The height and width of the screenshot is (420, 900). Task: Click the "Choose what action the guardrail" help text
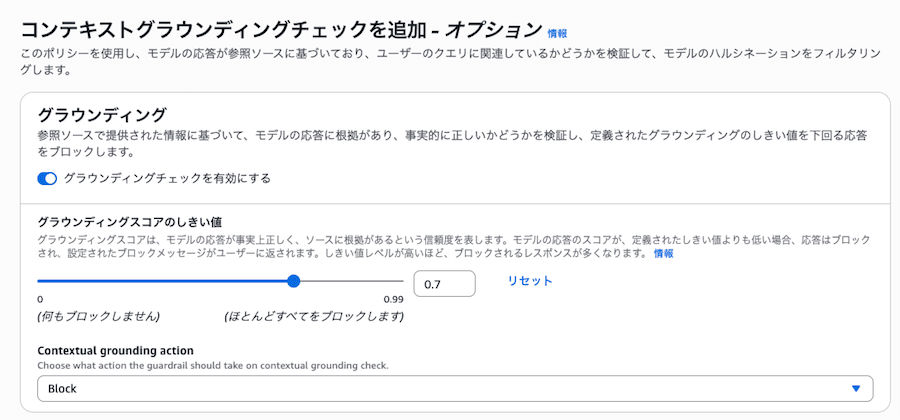coord(212,366)
